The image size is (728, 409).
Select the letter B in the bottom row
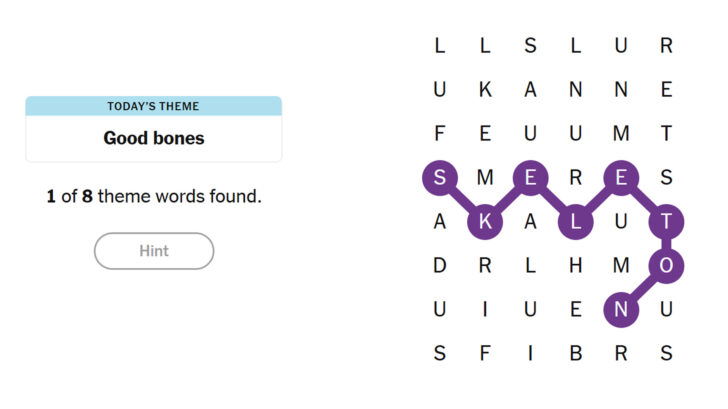tap(575, 353)
